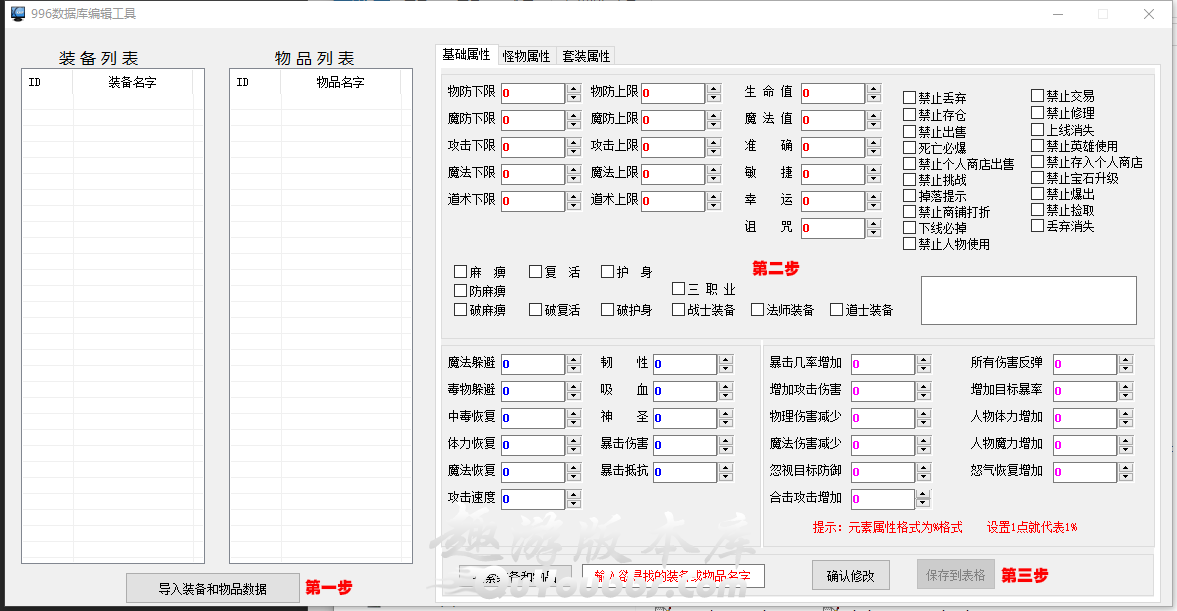Check the 禁止宝石升级 checkbox
The width and height of the screenshot is (1177, 611).
pos(1037,177)
